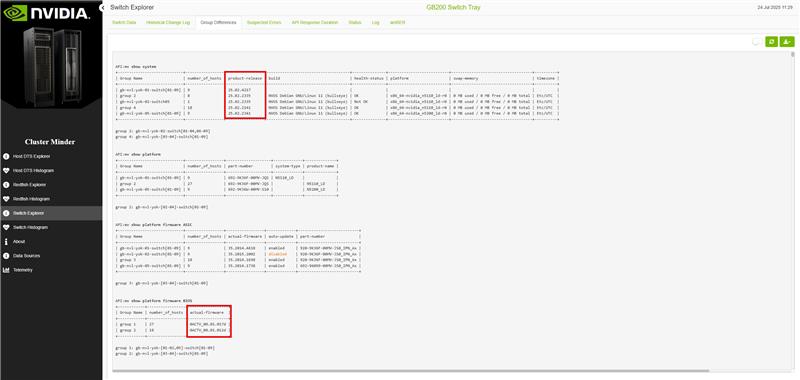Viewport: 800px width, 380px height.
Task: Click the Switch Explorer page title
Action: coord(132,8)
